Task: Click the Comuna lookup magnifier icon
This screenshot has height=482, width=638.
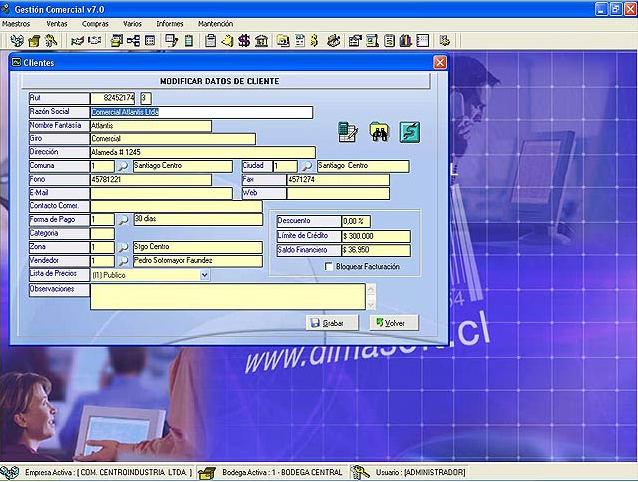Action: [x=122, y=166]
